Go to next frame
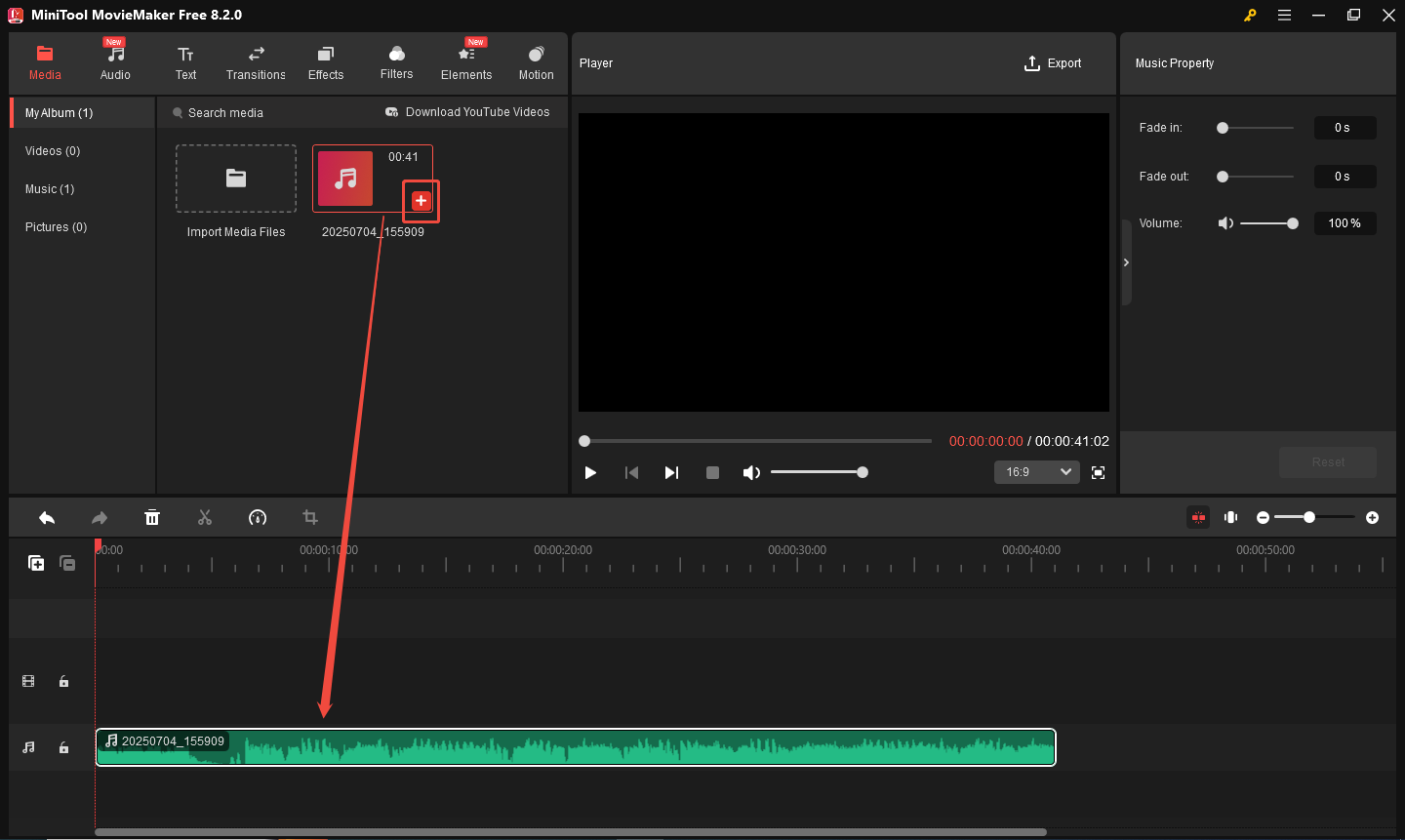 671,472
